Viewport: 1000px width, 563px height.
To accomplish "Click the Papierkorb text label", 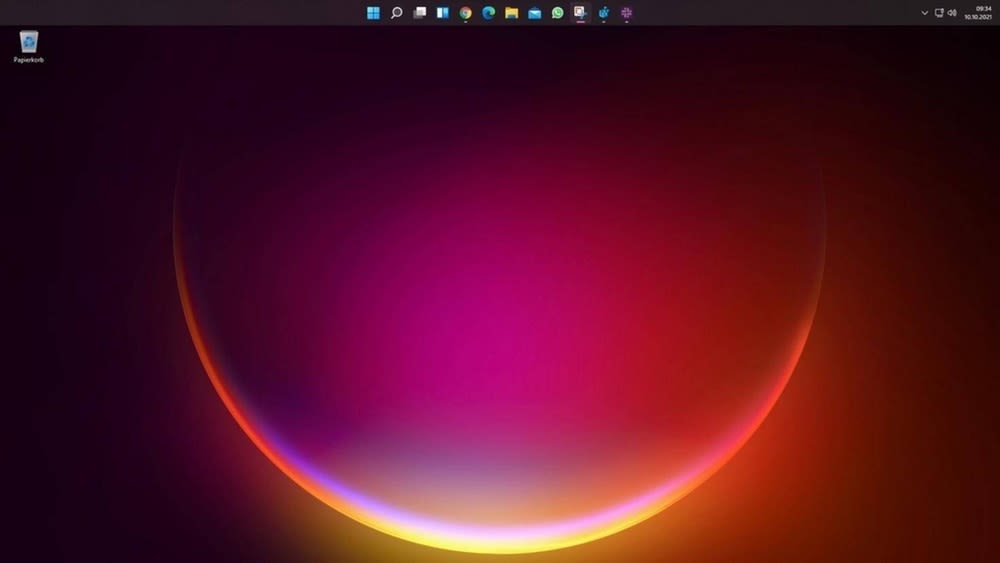I will pyautogui.click(x=29, y=60).
